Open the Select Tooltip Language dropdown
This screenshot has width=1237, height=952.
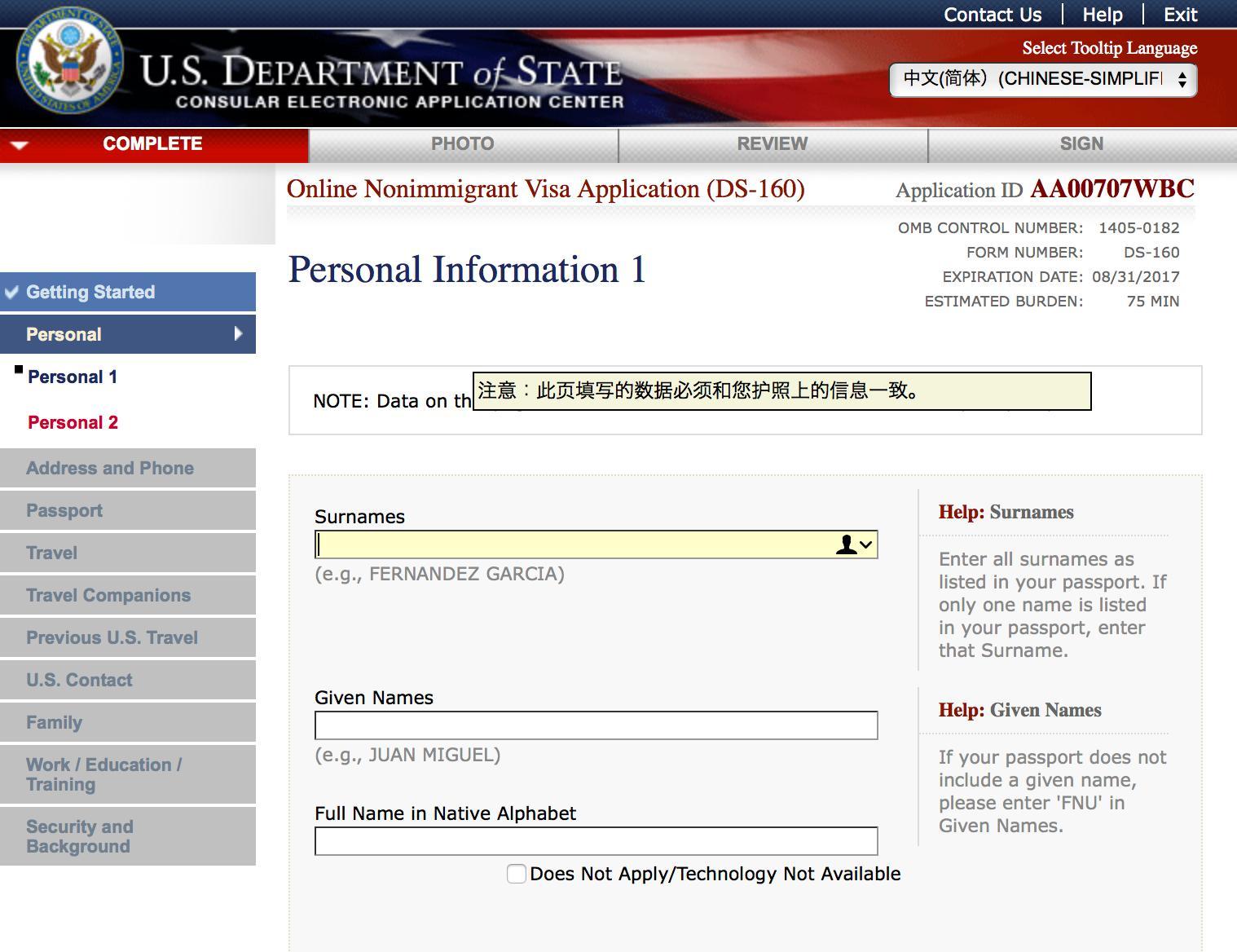pos(1043,80)
